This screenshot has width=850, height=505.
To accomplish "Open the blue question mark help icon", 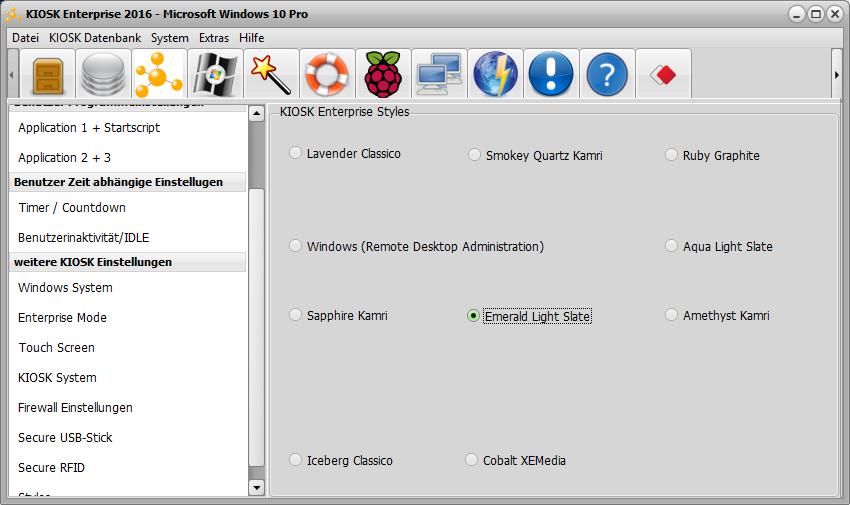I will pyautogui.click(x=607, y=74).
